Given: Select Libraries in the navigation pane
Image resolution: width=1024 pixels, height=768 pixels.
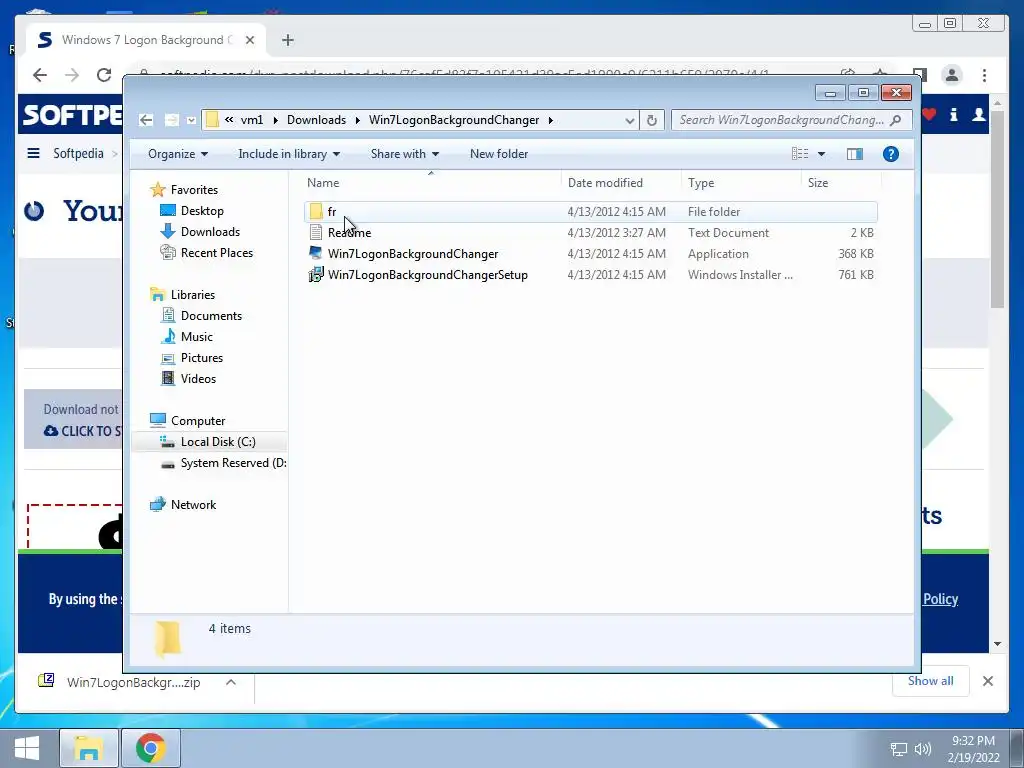Looking at the screenshot, I should [x=193, y=295].
